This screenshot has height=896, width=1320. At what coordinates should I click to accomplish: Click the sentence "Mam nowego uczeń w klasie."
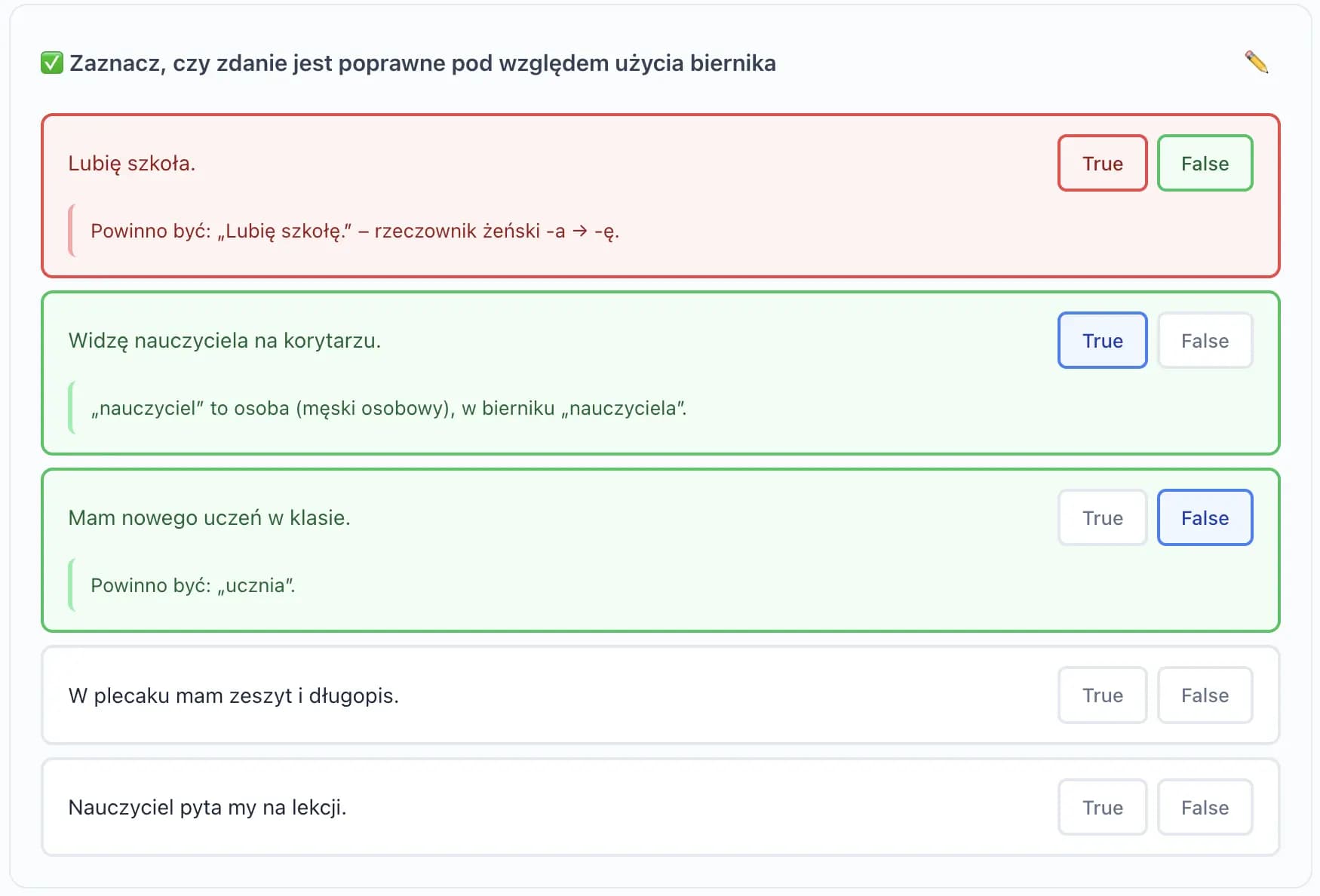tap(209, 517)
